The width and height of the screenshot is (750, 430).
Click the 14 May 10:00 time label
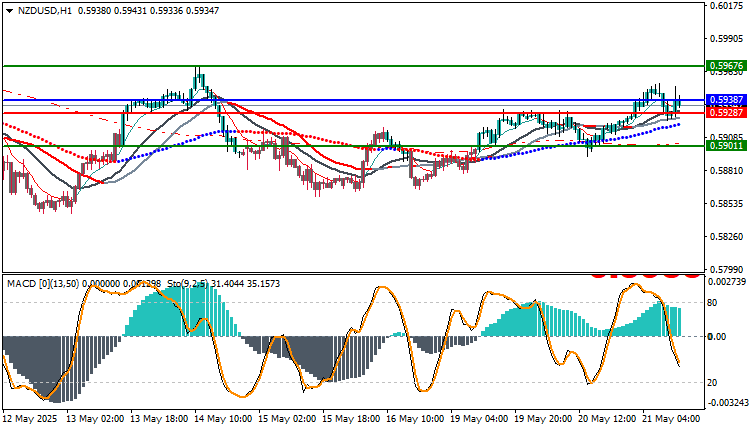pyautogui.click(x=223, y=419)
